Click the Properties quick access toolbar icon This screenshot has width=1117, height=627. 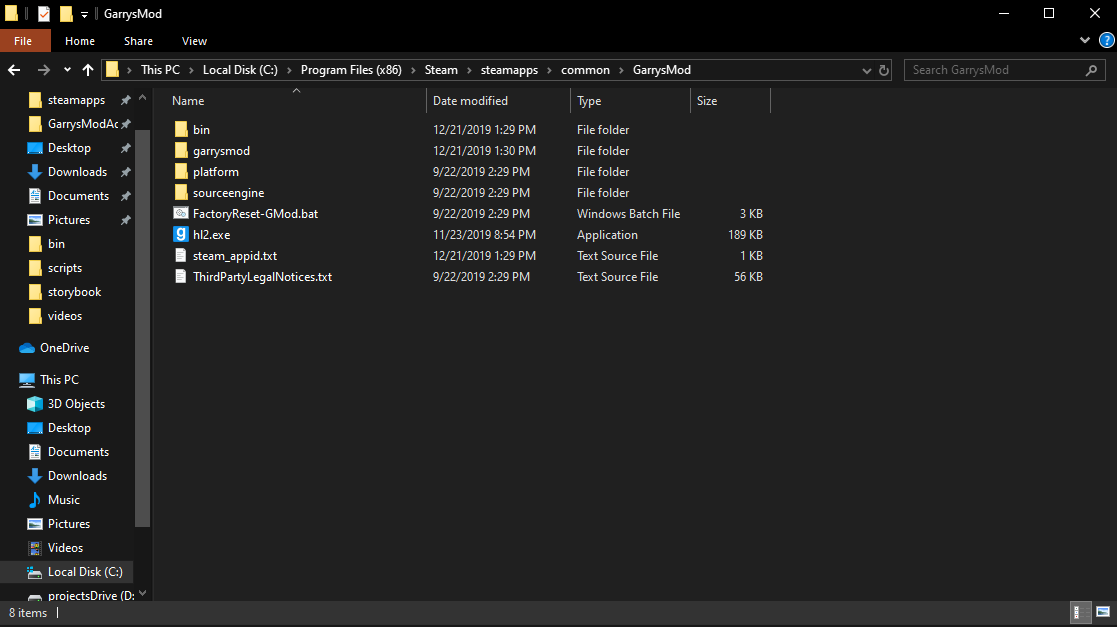click(x=43, y=14)
